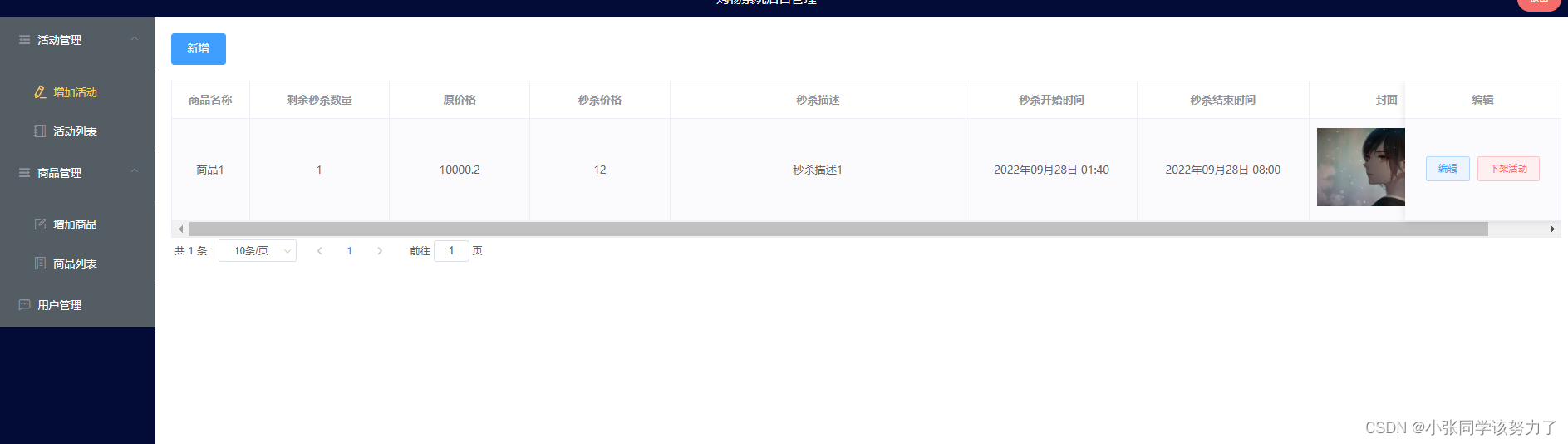This screenshot has width=1568, height=444.
Task: Open the 用户管理 menu item
Action: tap(77, 305)
